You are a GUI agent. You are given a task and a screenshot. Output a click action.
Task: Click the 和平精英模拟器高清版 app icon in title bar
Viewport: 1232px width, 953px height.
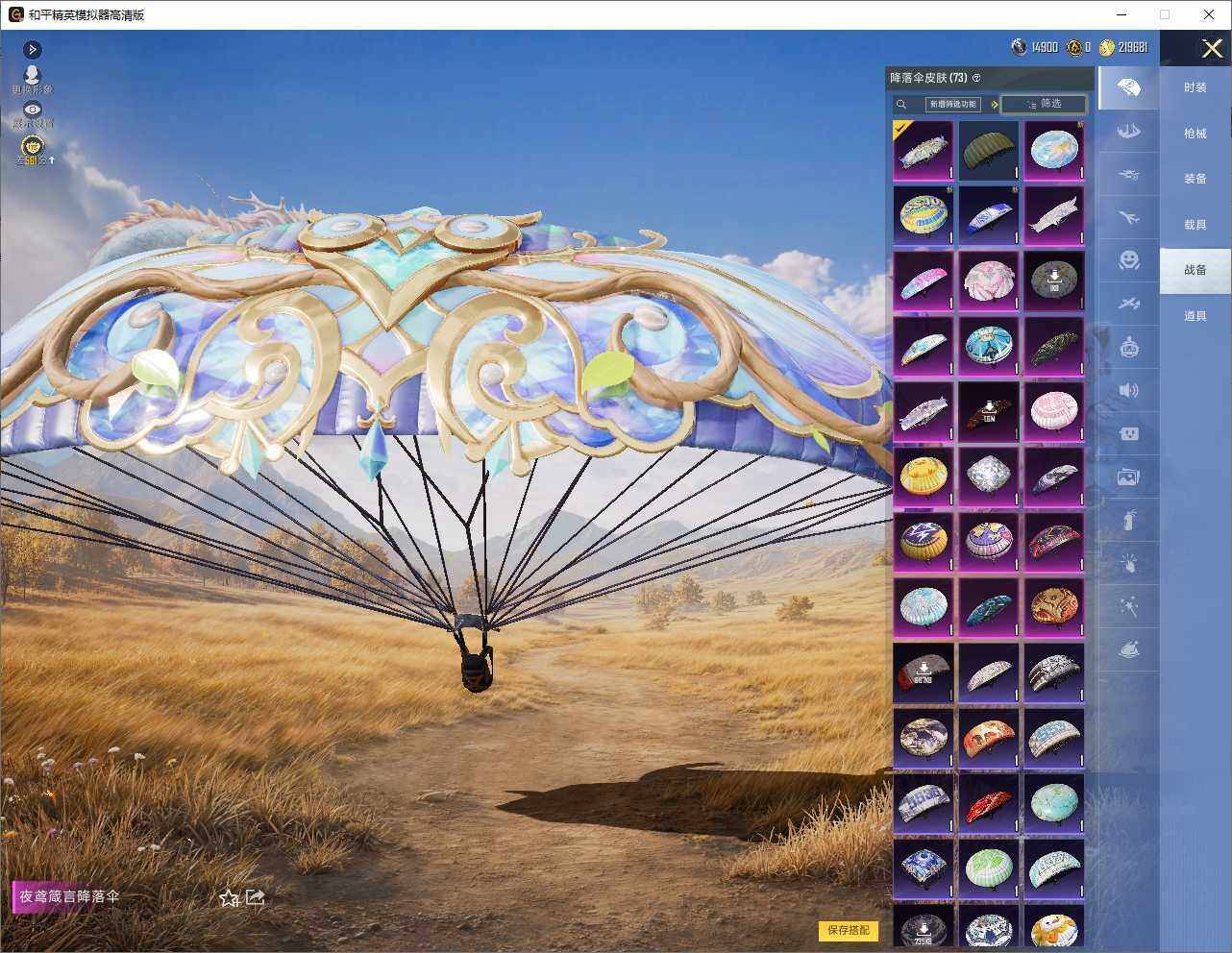(15, 14)
